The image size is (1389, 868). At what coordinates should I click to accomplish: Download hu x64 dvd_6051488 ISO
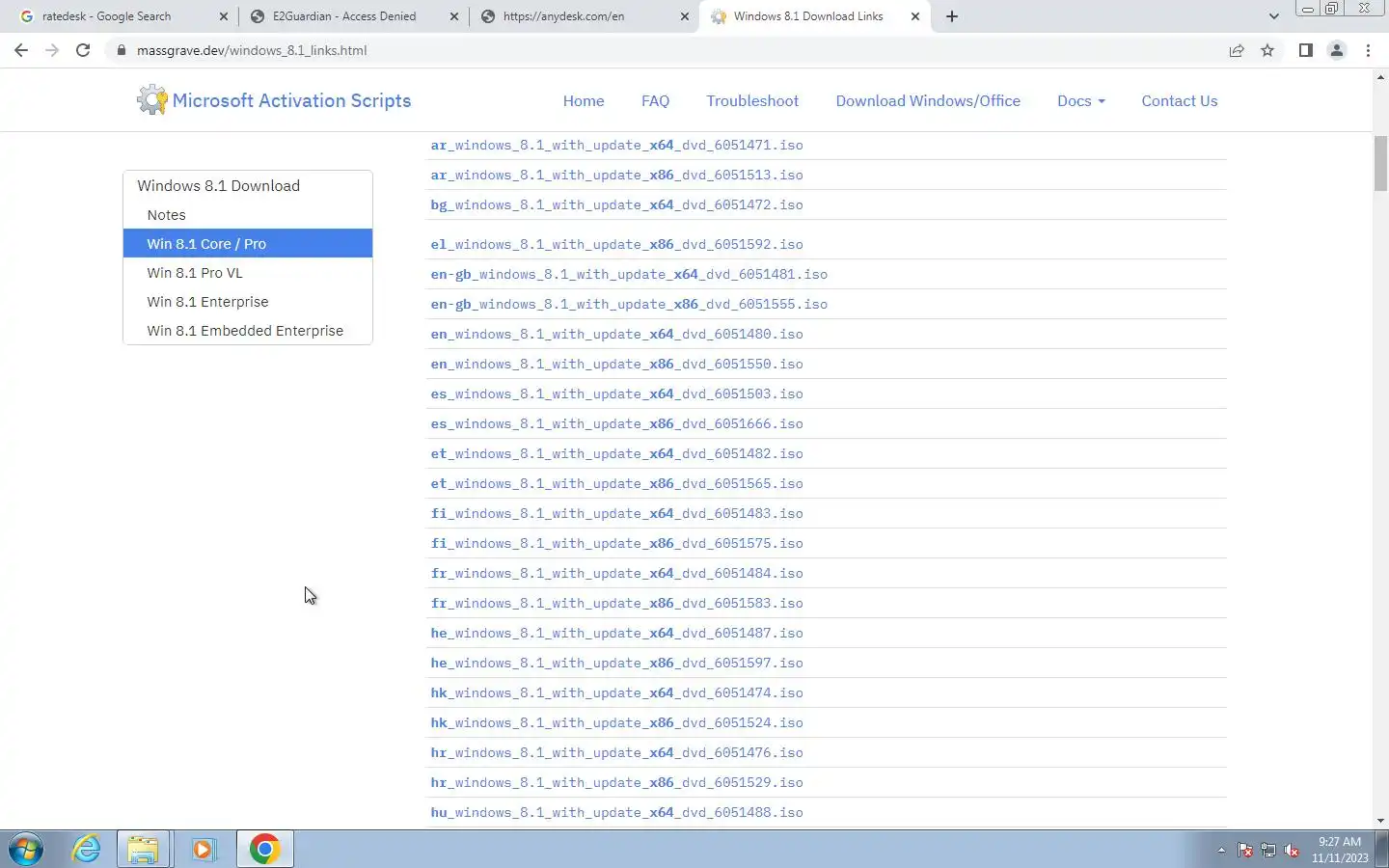tap(616, 812)
